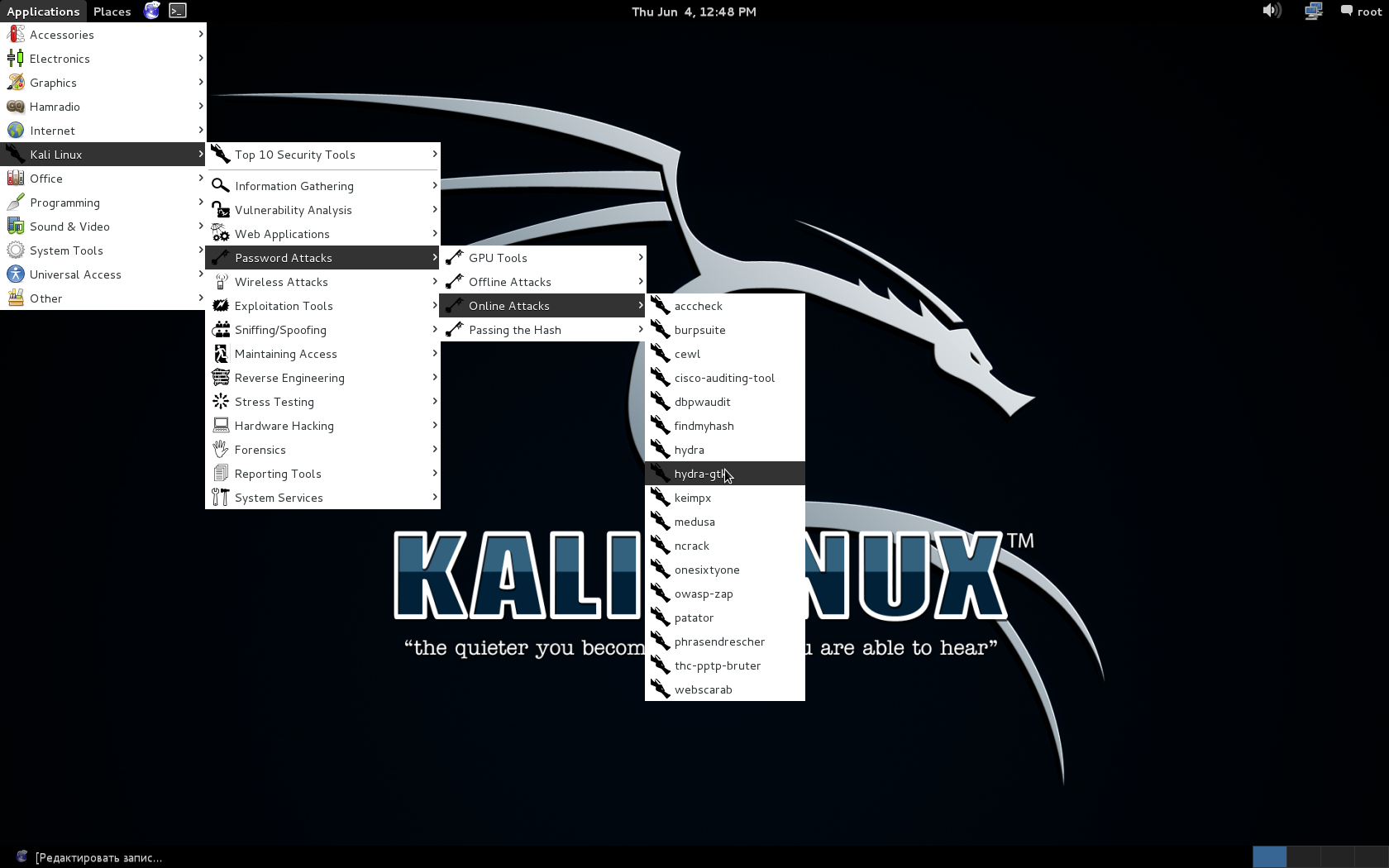Click the root user menu

click(x=1361, y=12)
